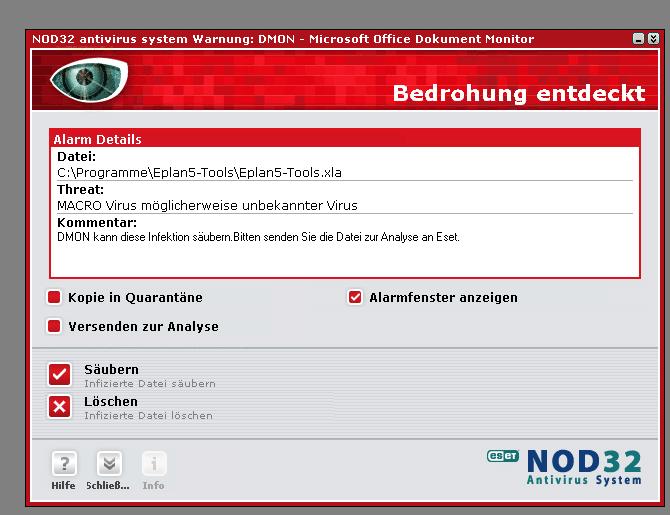The image size is (670, 515).
Task: Choose Löschen to delete the infected file
Action: click(x=111, y=401)
